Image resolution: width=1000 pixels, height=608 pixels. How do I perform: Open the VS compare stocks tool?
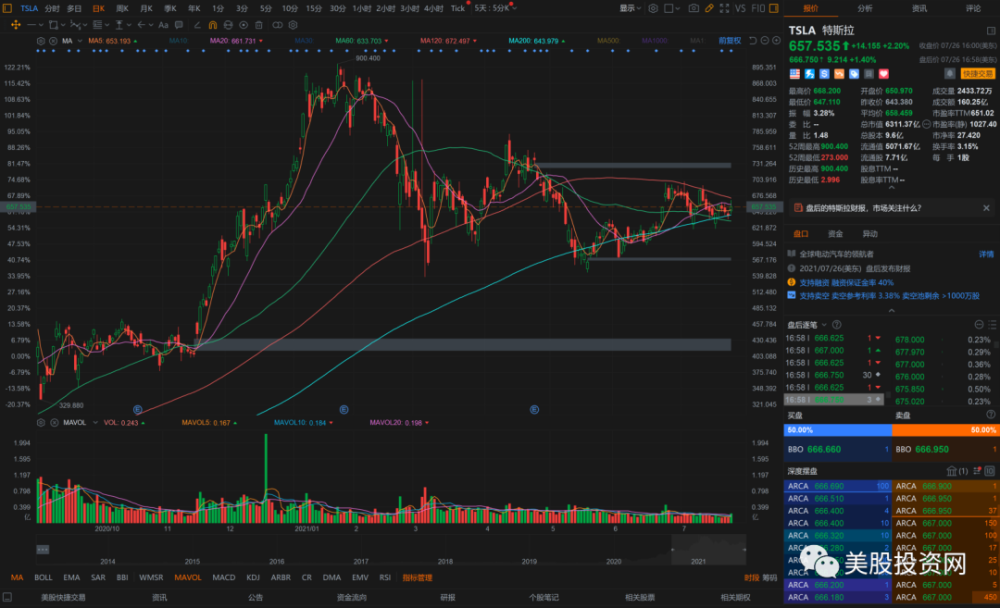pos(740,8)
